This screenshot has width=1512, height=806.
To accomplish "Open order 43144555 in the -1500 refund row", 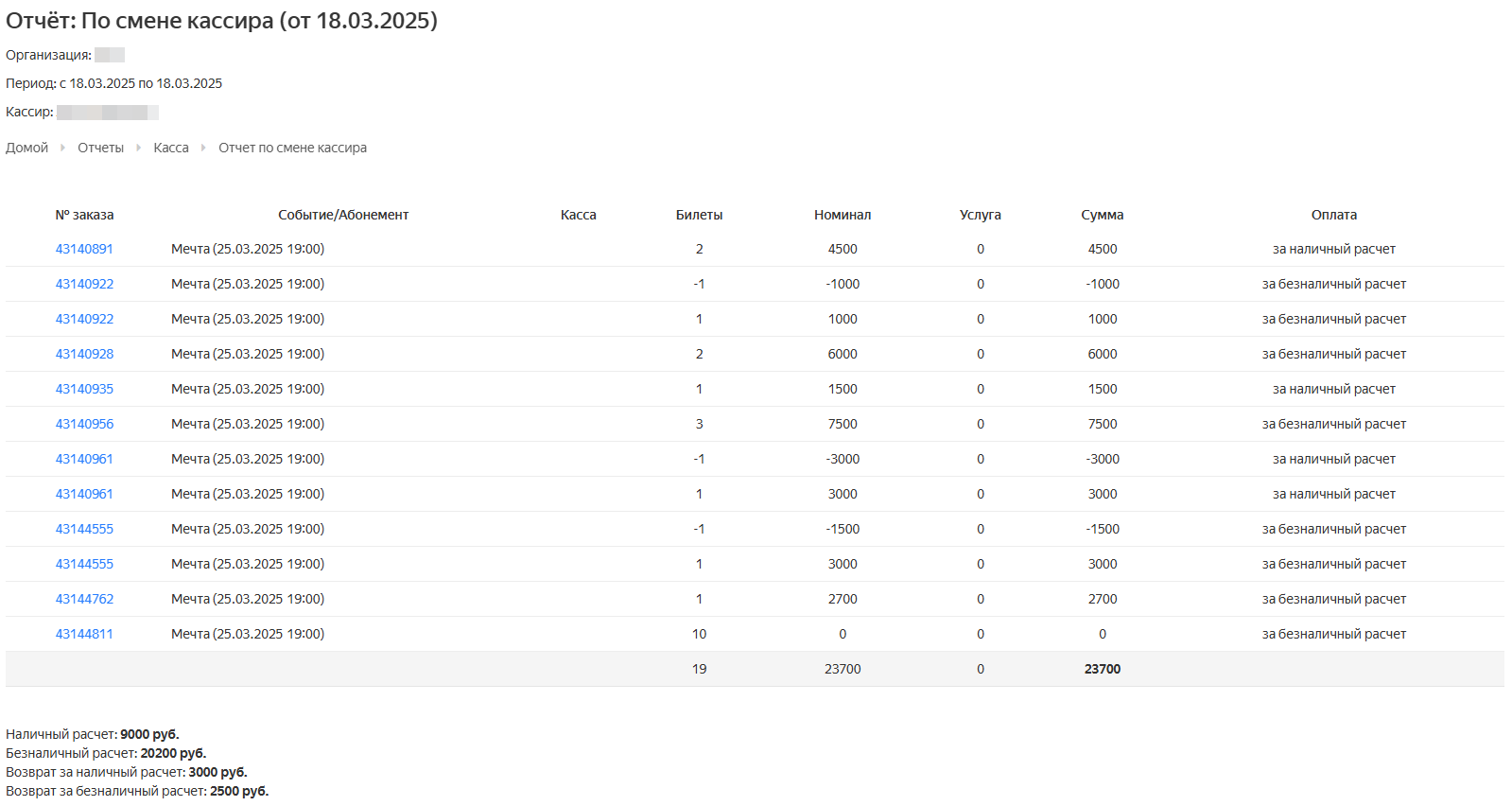I will point(84,529).
